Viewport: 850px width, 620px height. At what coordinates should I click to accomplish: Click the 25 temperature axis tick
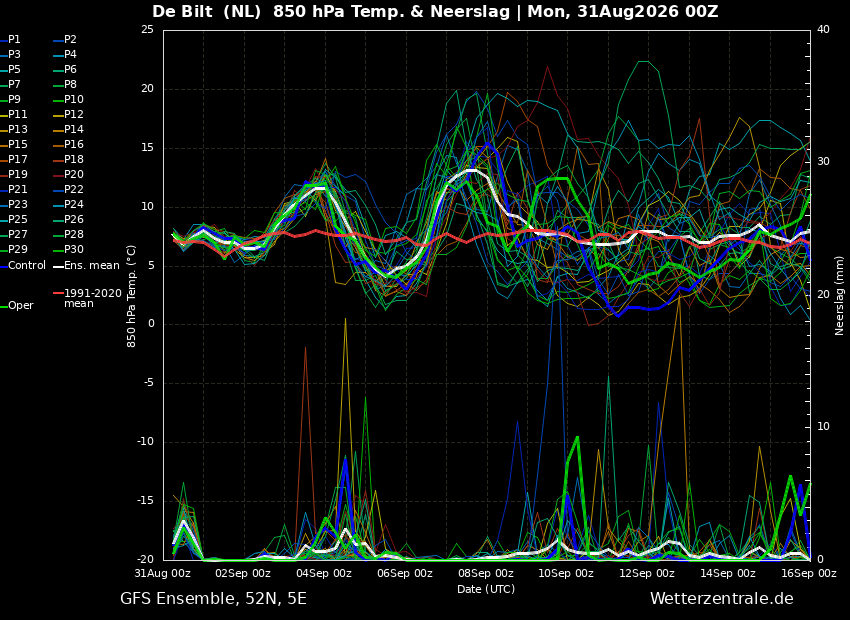pos(147,29)
